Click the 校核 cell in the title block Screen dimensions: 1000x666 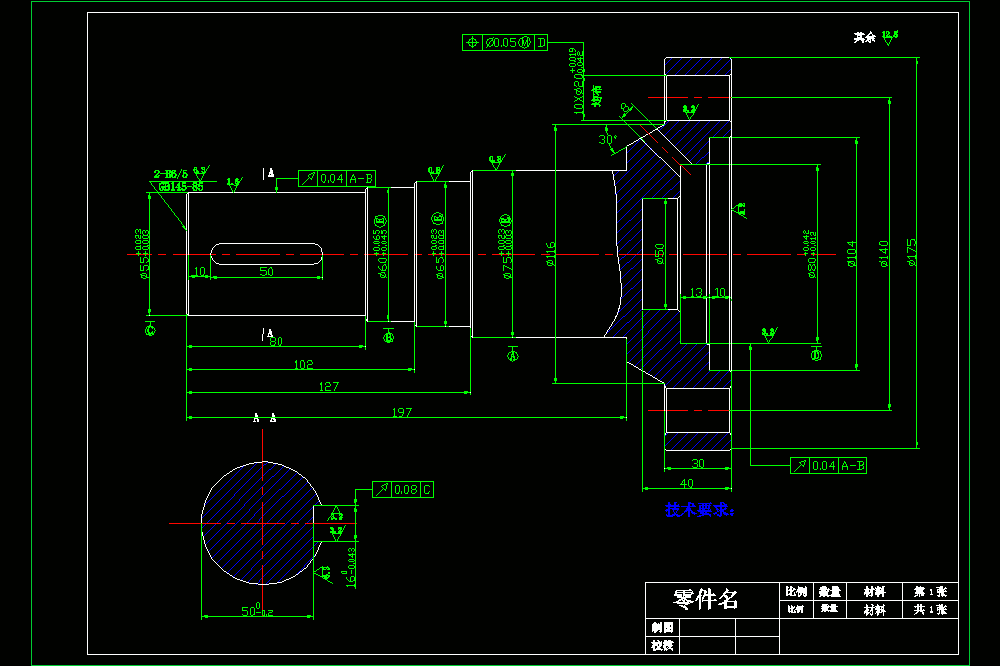tap(663, 646)
